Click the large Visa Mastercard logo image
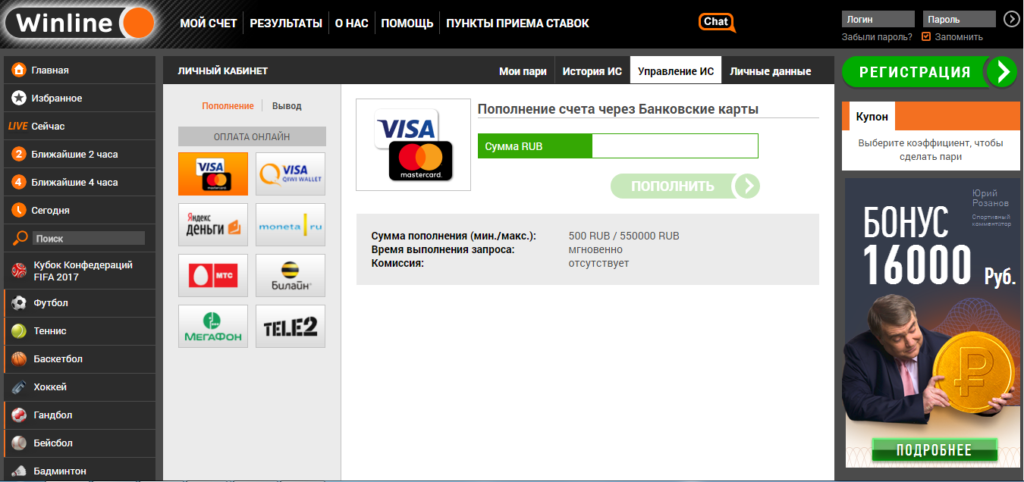 (x=413, y=145)
